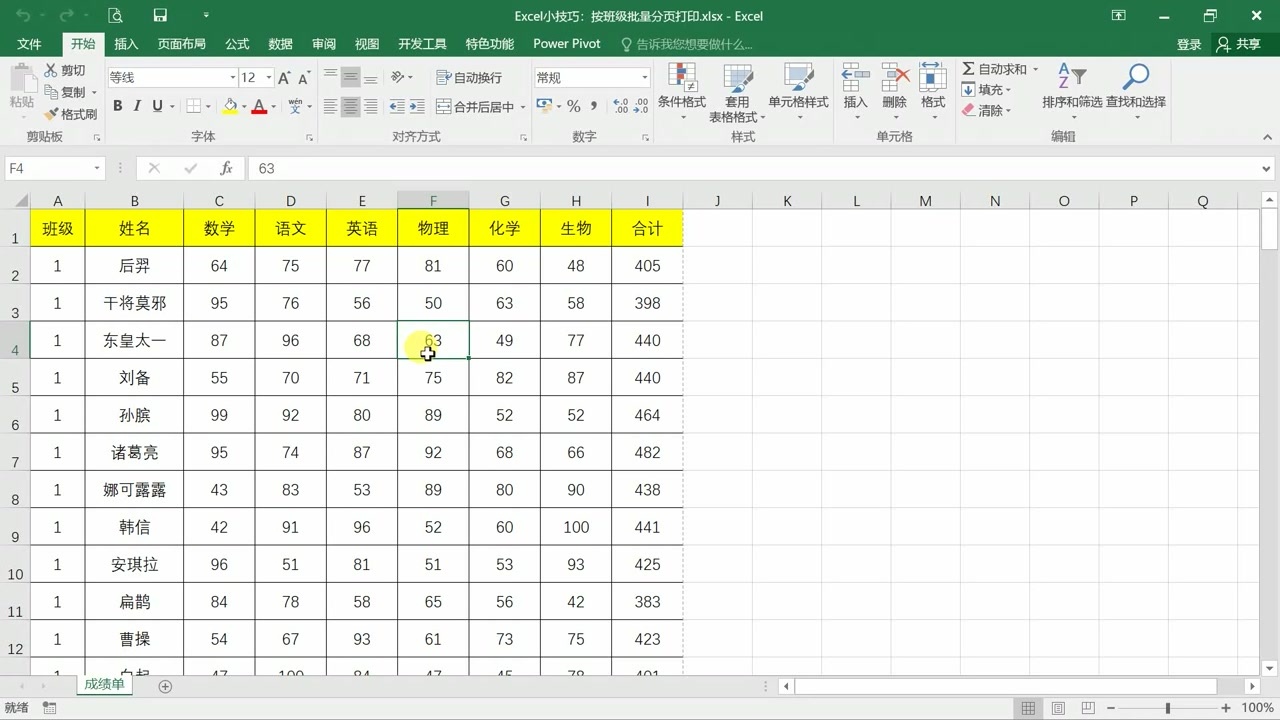This screenshot has height=720, width=1280.
Task: Switch to the Power Pivot tab
Action: pos(567,44)
